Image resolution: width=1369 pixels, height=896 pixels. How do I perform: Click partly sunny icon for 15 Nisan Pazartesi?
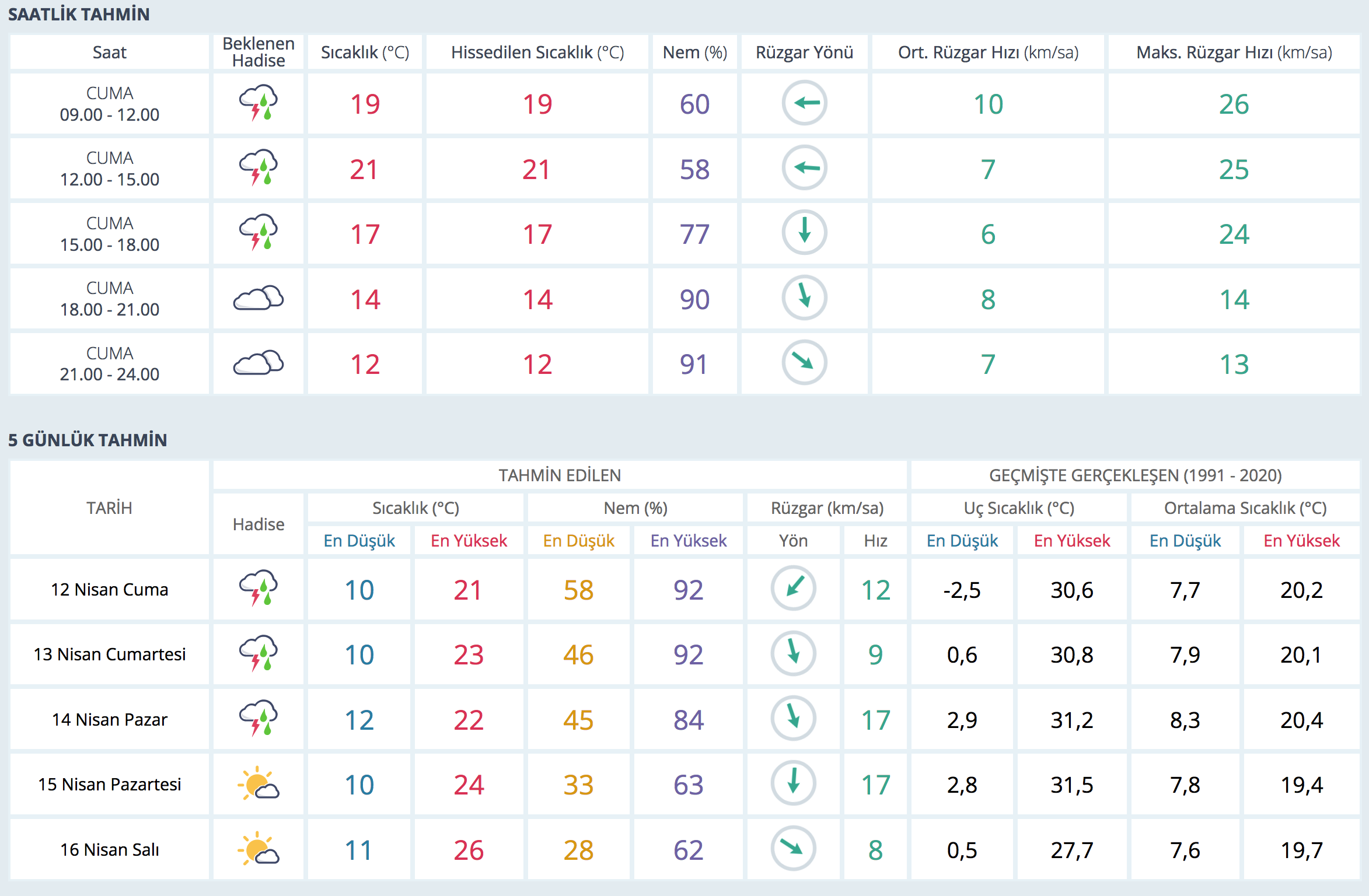[259, 784]
